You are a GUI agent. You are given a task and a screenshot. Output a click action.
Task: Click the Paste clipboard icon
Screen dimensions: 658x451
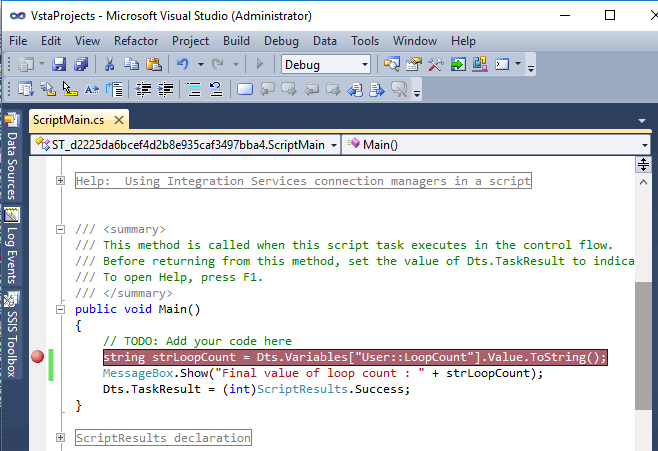point(153,65)
